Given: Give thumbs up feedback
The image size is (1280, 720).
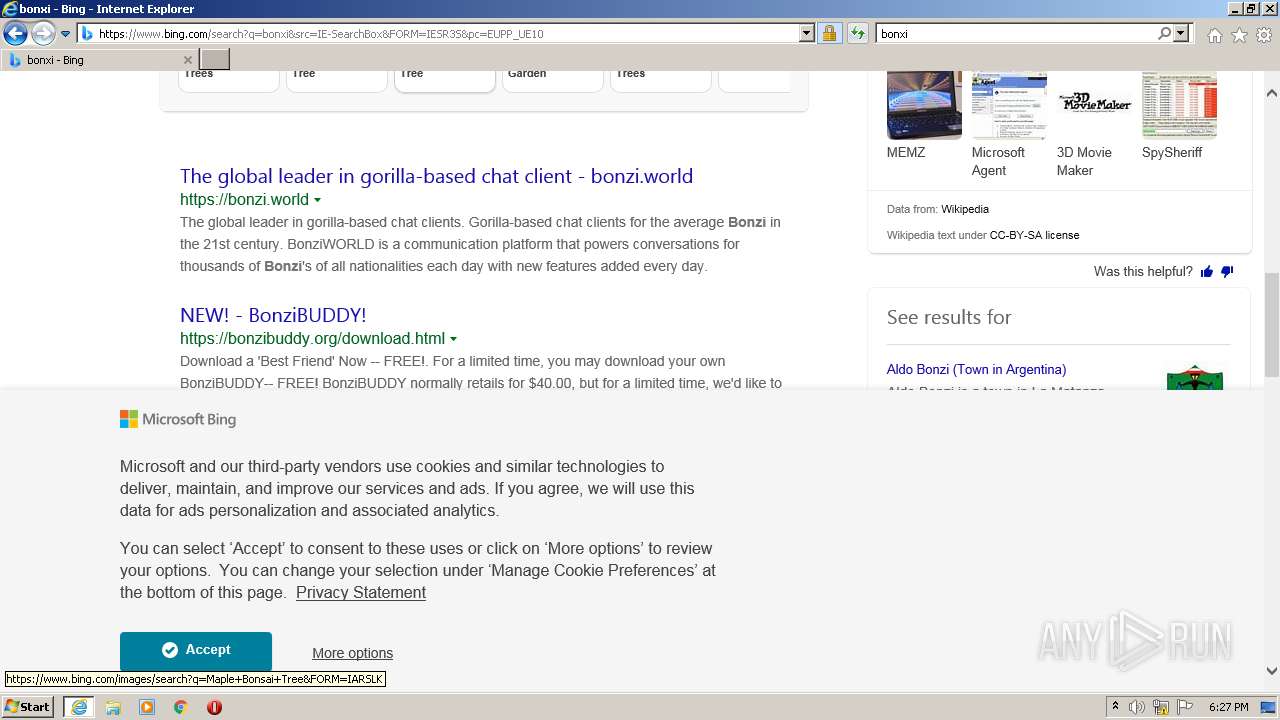Looking at the screenshot, I should 1207,272.
